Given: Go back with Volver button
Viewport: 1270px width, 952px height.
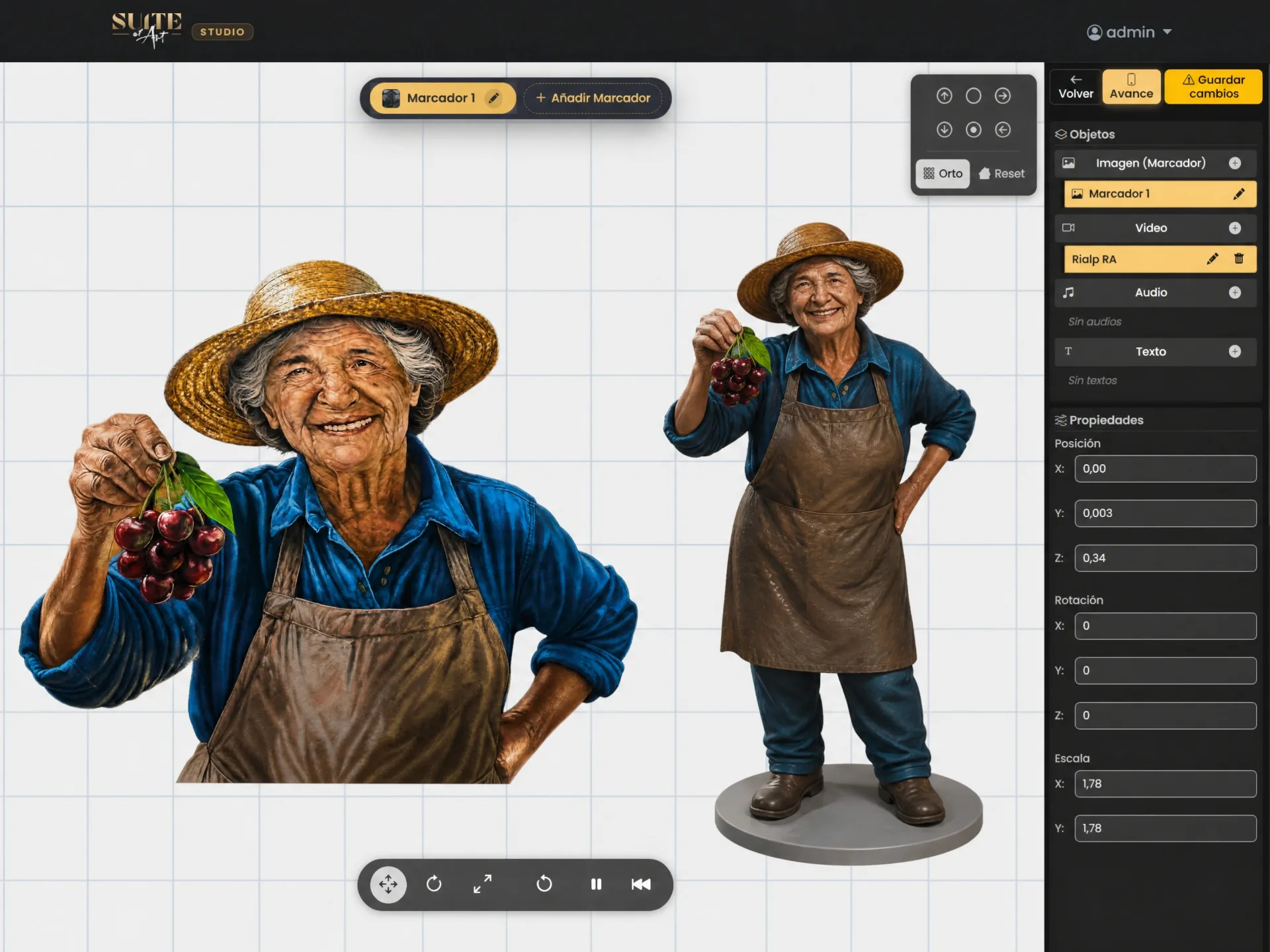Looking at the screenshot, I should (x=1076, y=87).
